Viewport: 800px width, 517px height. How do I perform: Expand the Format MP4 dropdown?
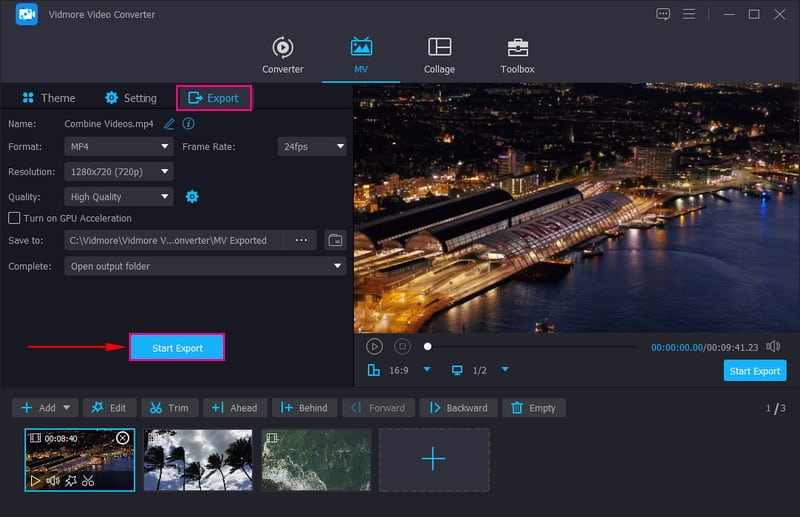(119, 146)
